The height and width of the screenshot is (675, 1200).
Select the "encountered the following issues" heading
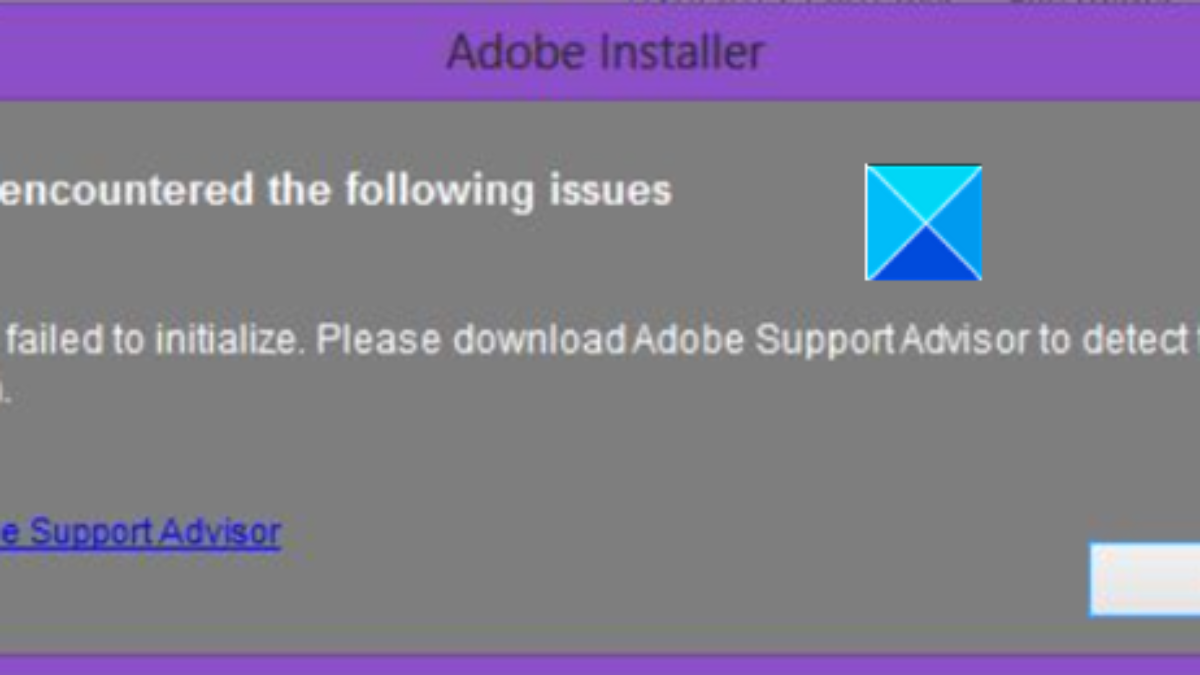(334, 190)
